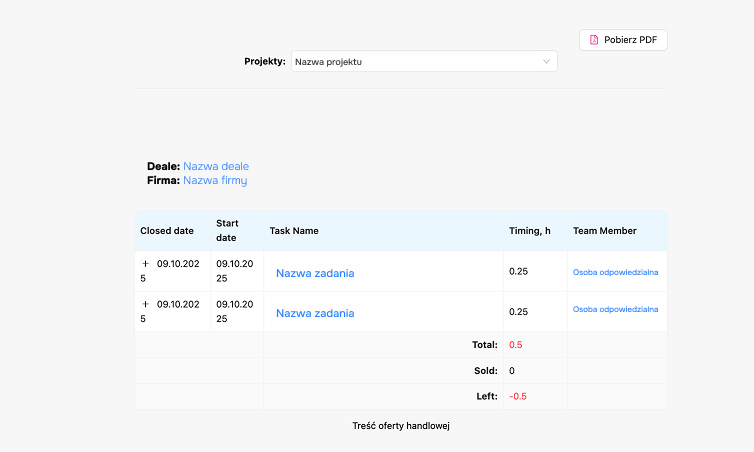Click the red Left value -0.5

pos(518,396)
